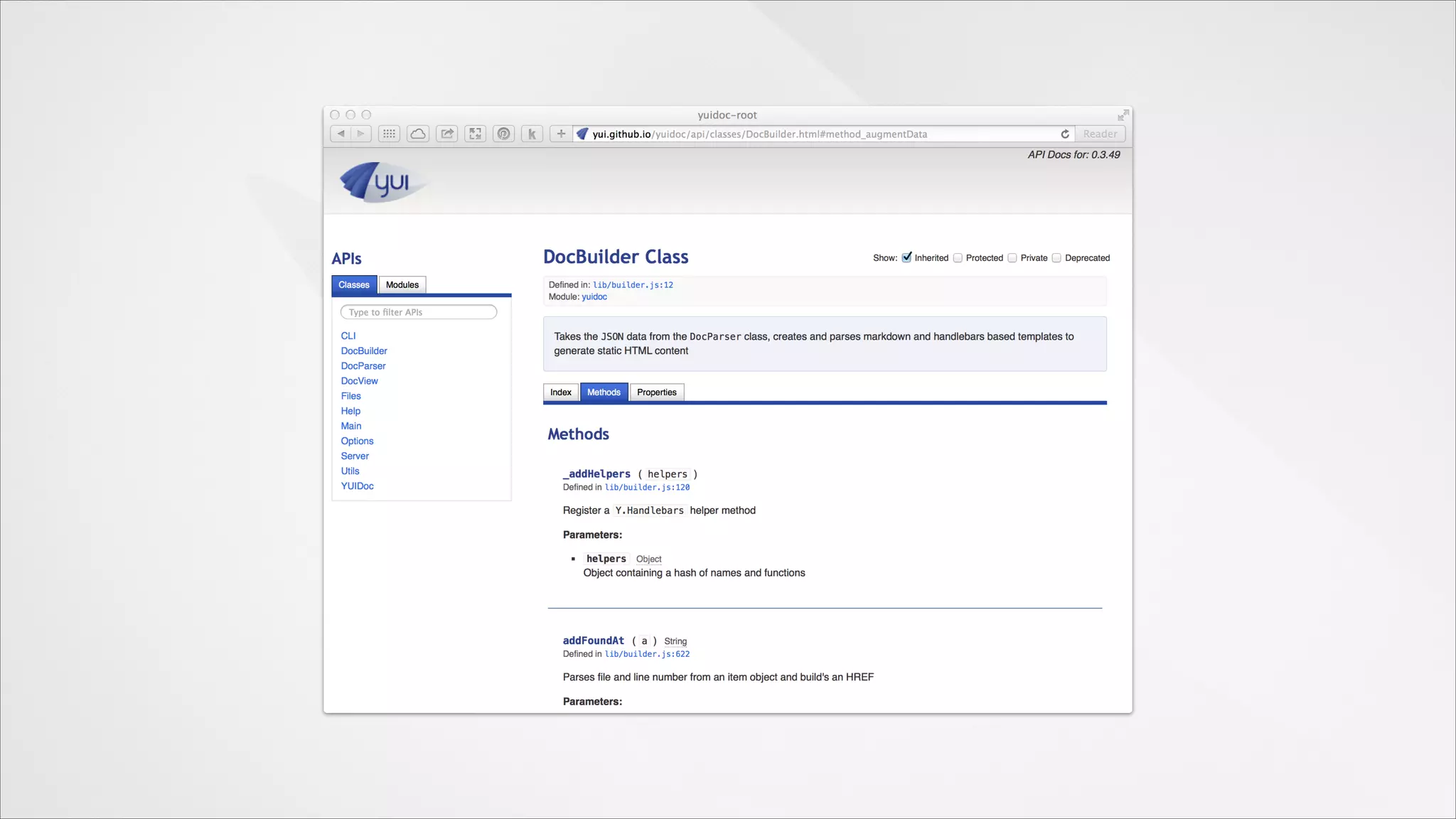Screen dimensions: 1456x819
Task: Open the lib/builder.js:12 source link
Action: [x=633, y=285]
